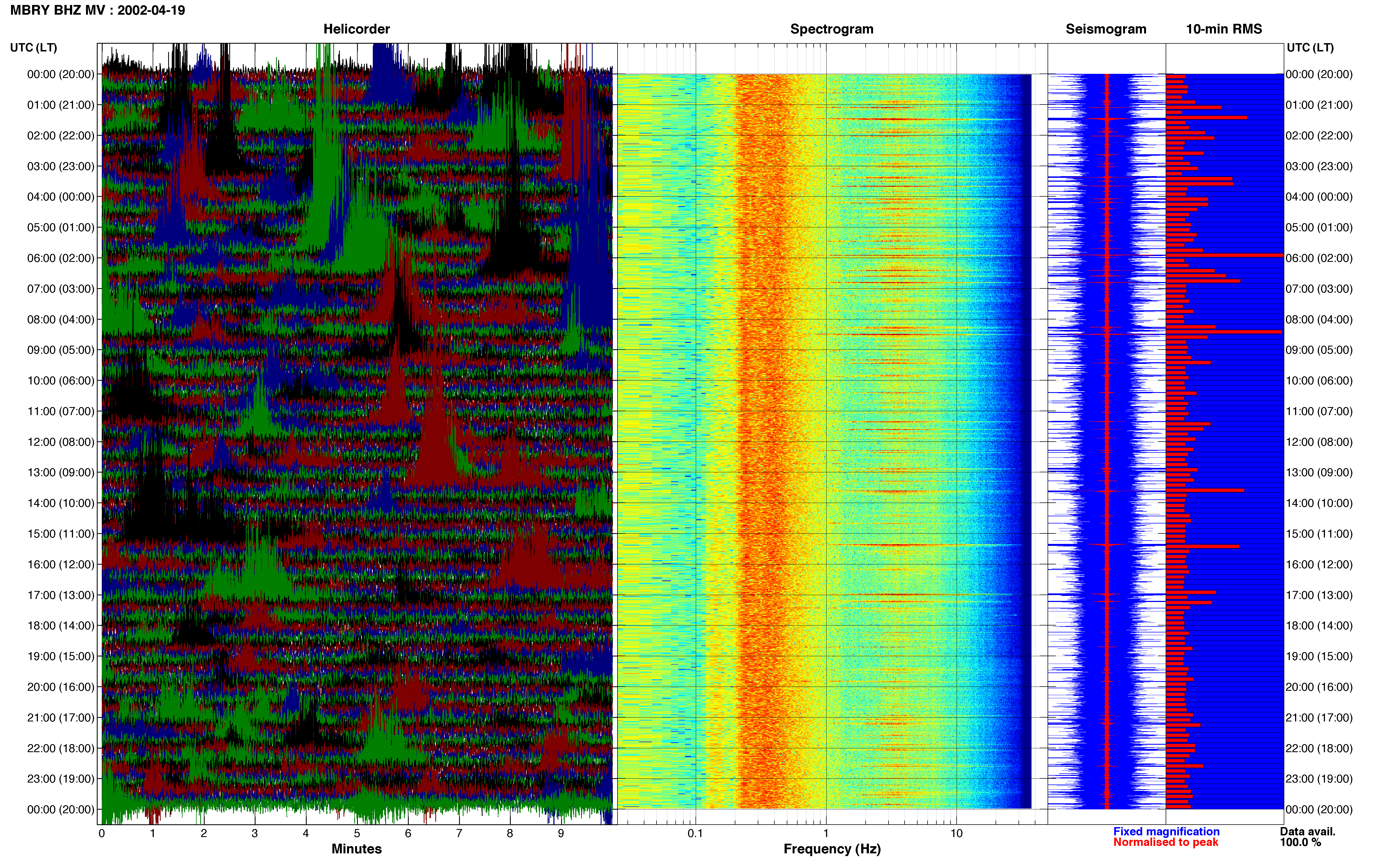Screen dimensions: 1388x868
Task: Click the 9 tick on the Minutes axis
Action: pyautogui.click(x=561, y=833)
